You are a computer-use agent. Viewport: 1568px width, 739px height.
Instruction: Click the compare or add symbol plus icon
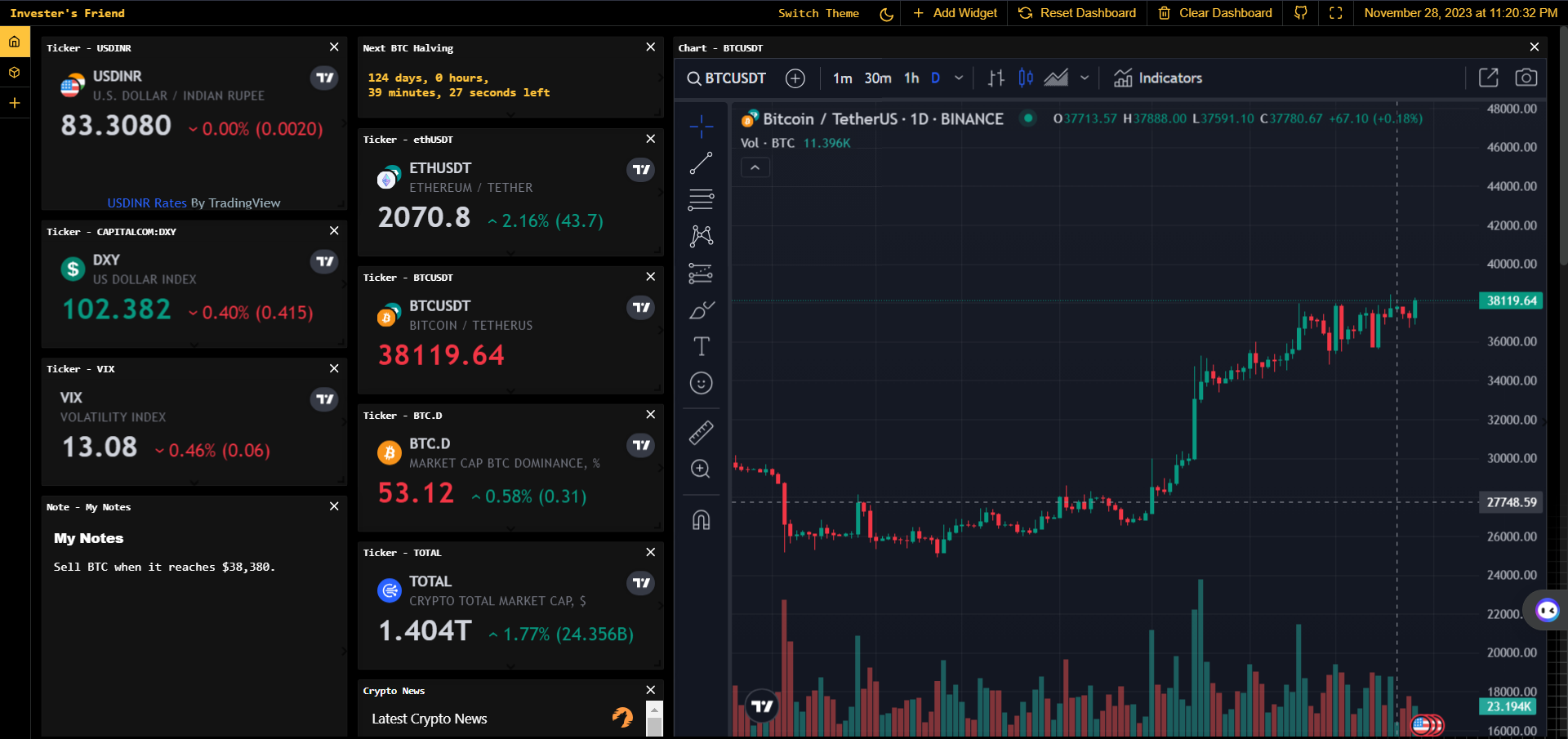795,78
